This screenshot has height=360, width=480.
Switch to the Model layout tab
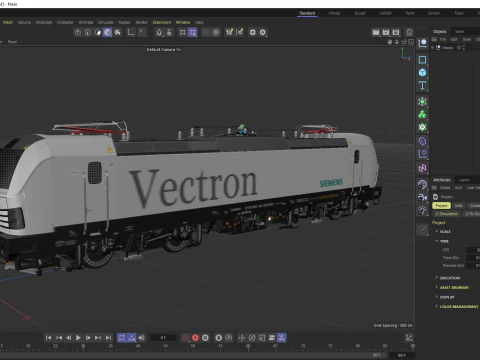point(334,13)
